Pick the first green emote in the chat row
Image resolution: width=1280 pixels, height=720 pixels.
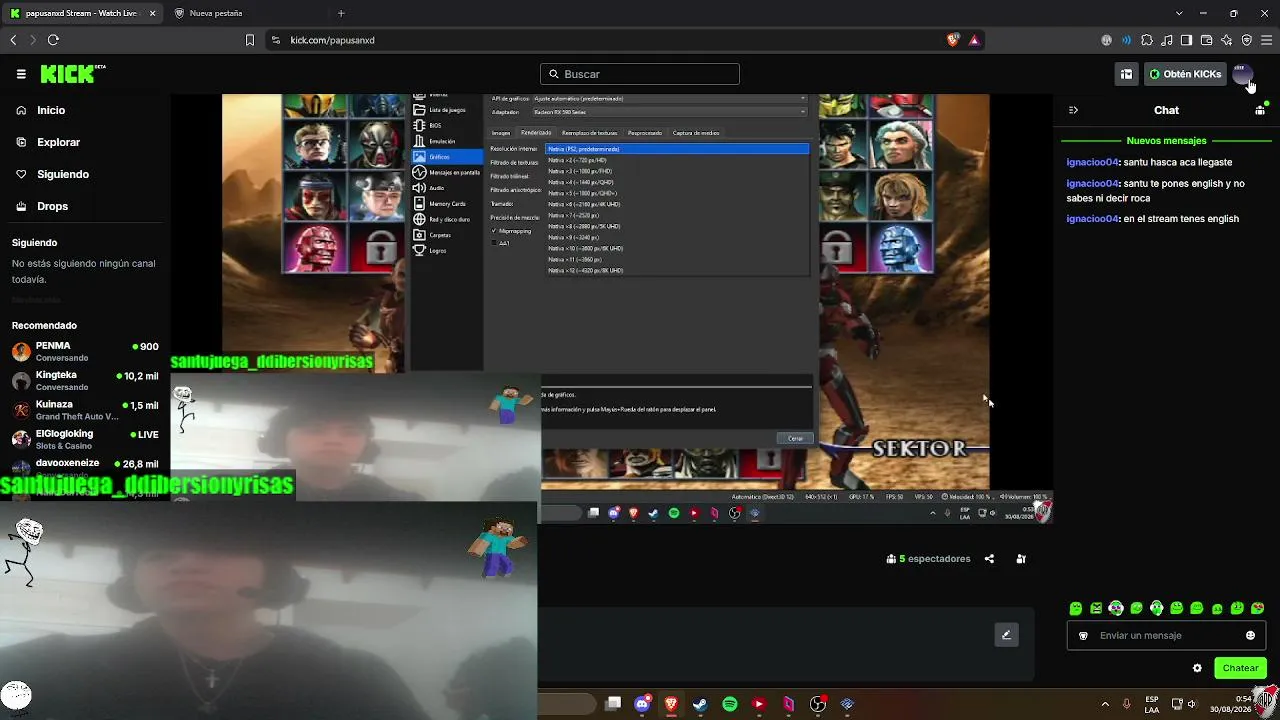coord(1076,608)
